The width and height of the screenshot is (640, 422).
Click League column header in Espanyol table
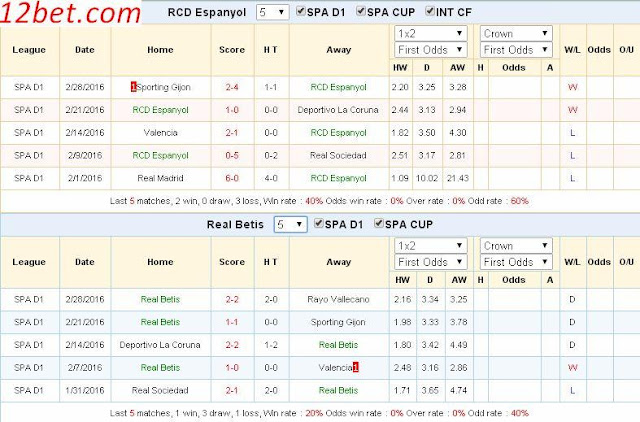click(29, 50)
